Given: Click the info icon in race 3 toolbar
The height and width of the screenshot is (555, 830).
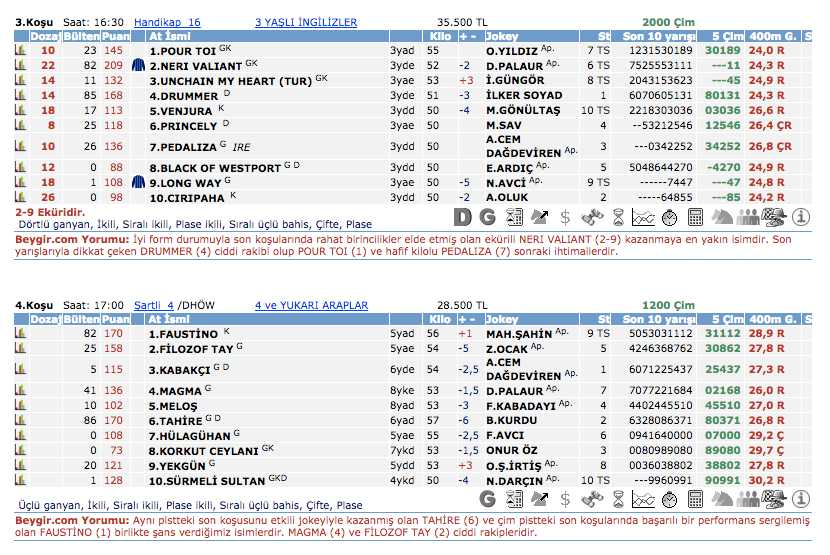Looking at the screenshot, I should click(x=801, y=216).
